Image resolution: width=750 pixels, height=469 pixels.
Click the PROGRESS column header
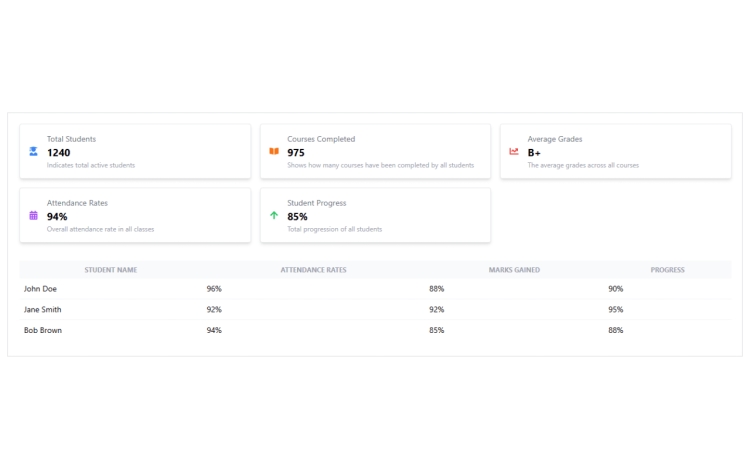667,270
